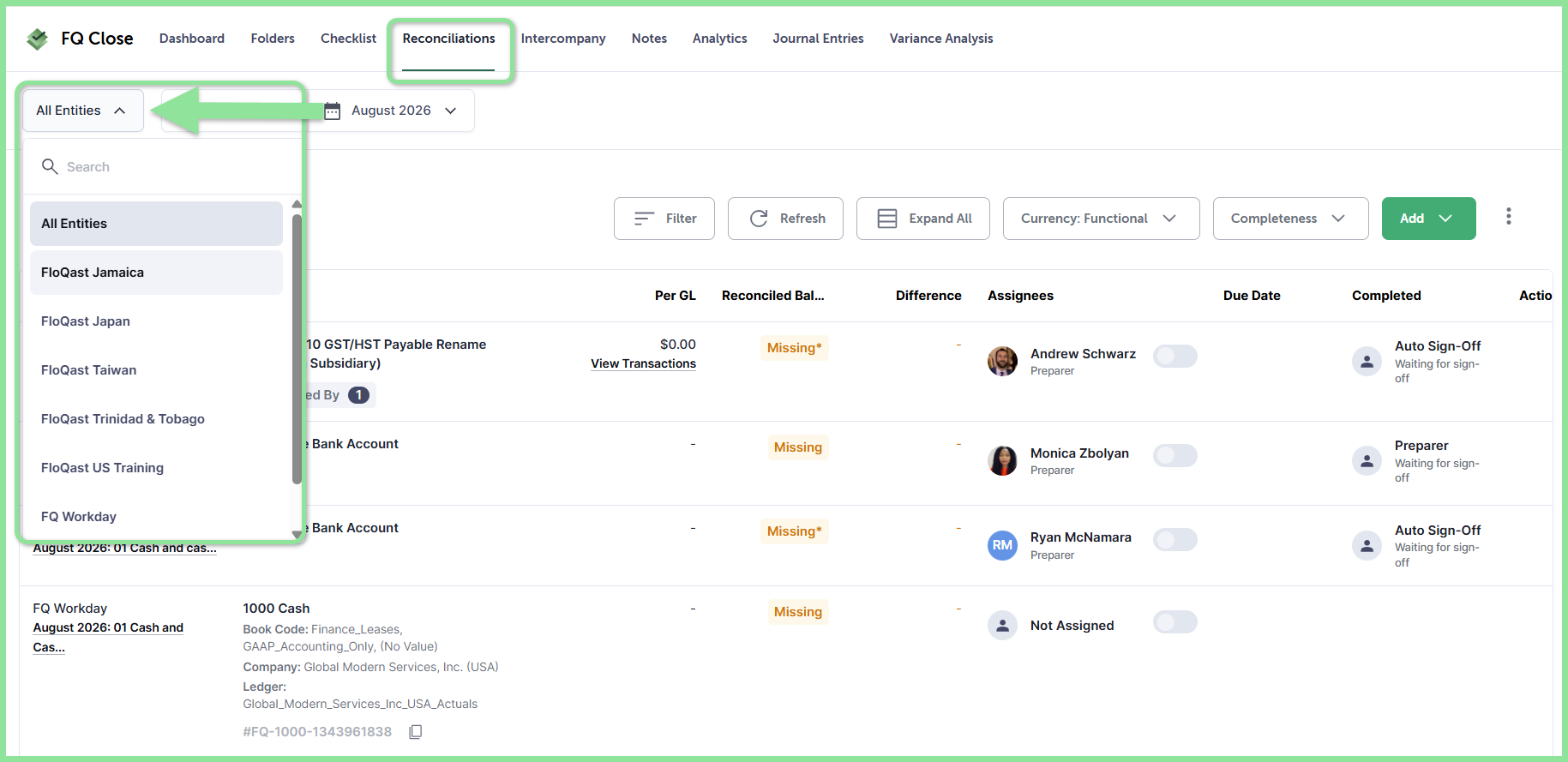
Task: Click the count badge showing 1
Action: (358, 395)
